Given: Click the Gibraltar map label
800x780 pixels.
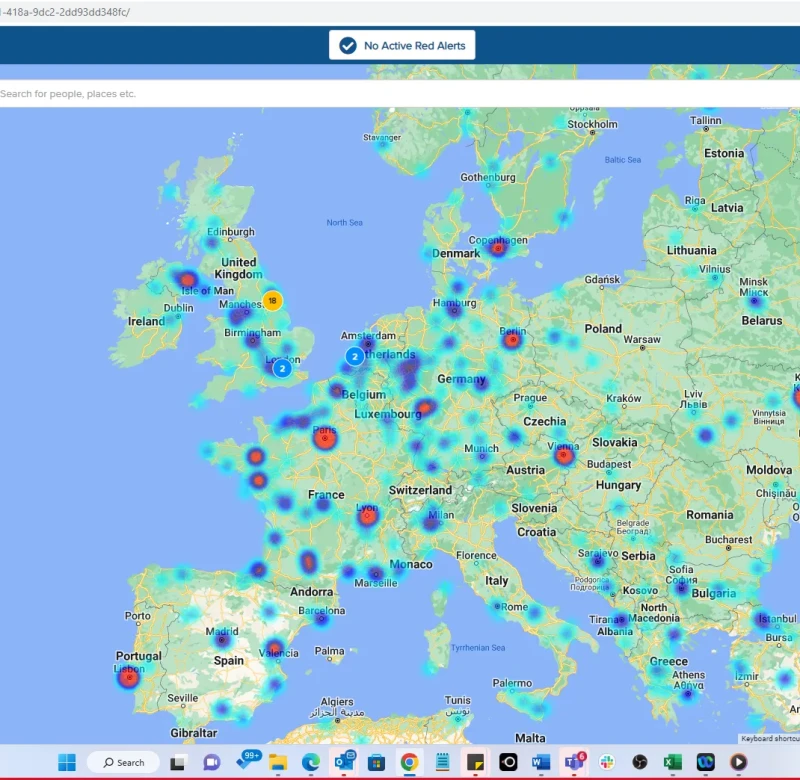Looking at the screenshot, I should point(193,733).
